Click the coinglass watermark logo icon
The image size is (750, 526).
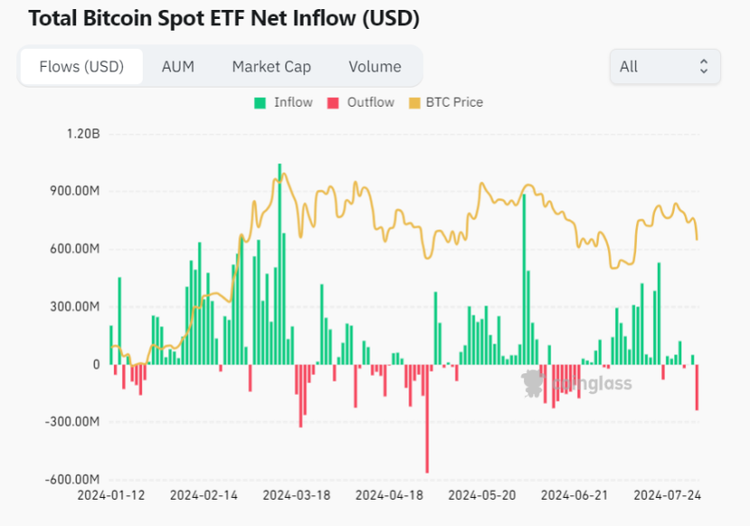tap(533, 383)
